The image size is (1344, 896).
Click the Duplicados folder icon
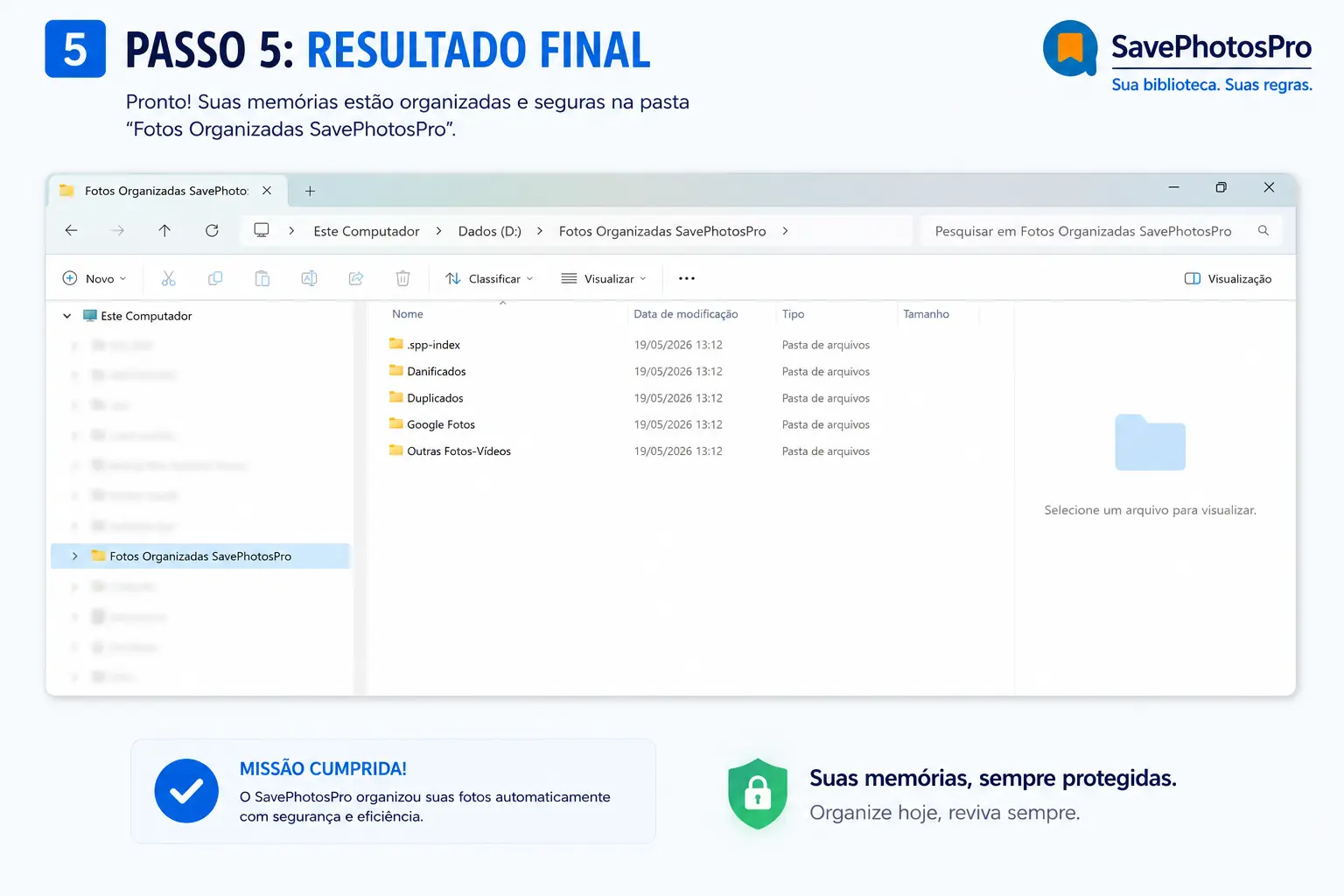(396, 397)
